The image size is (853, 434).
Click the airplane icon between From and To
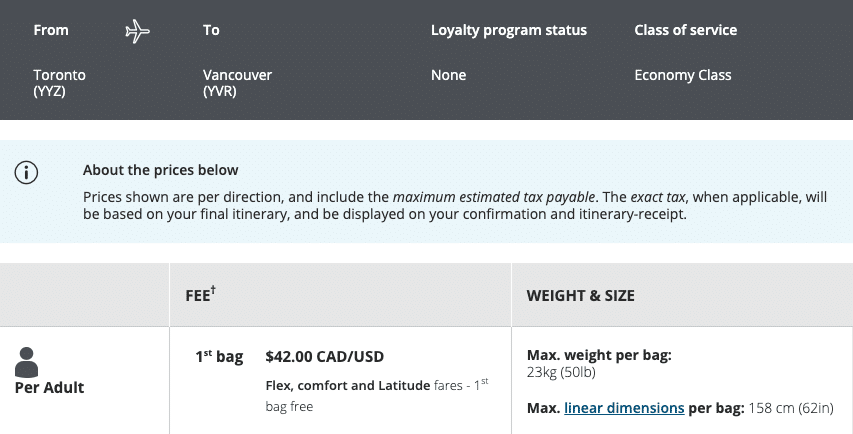[137, 31]
